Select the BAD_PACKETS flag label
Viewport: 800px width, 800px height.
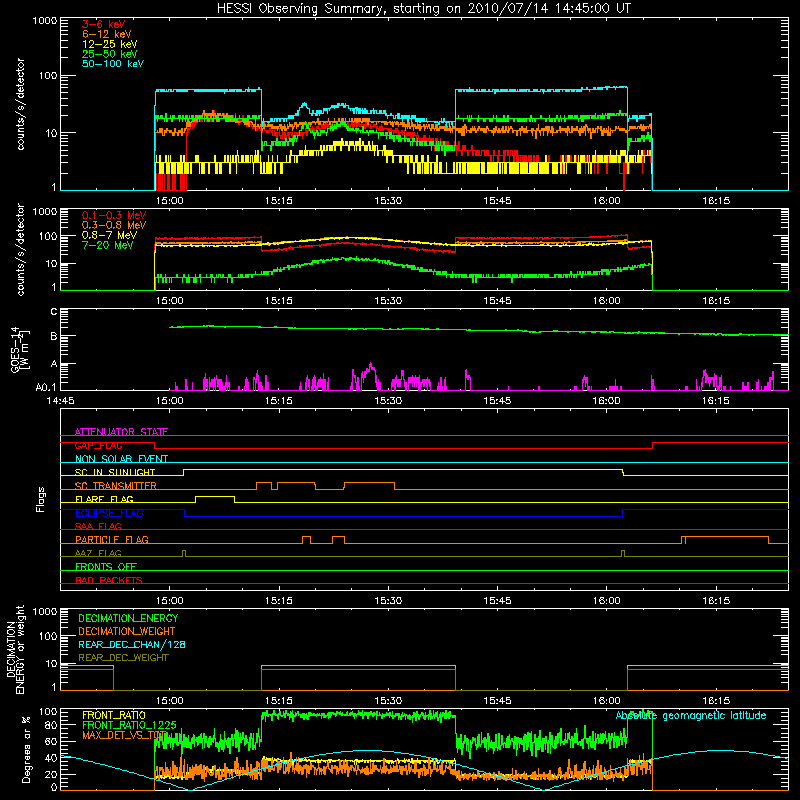109,580
